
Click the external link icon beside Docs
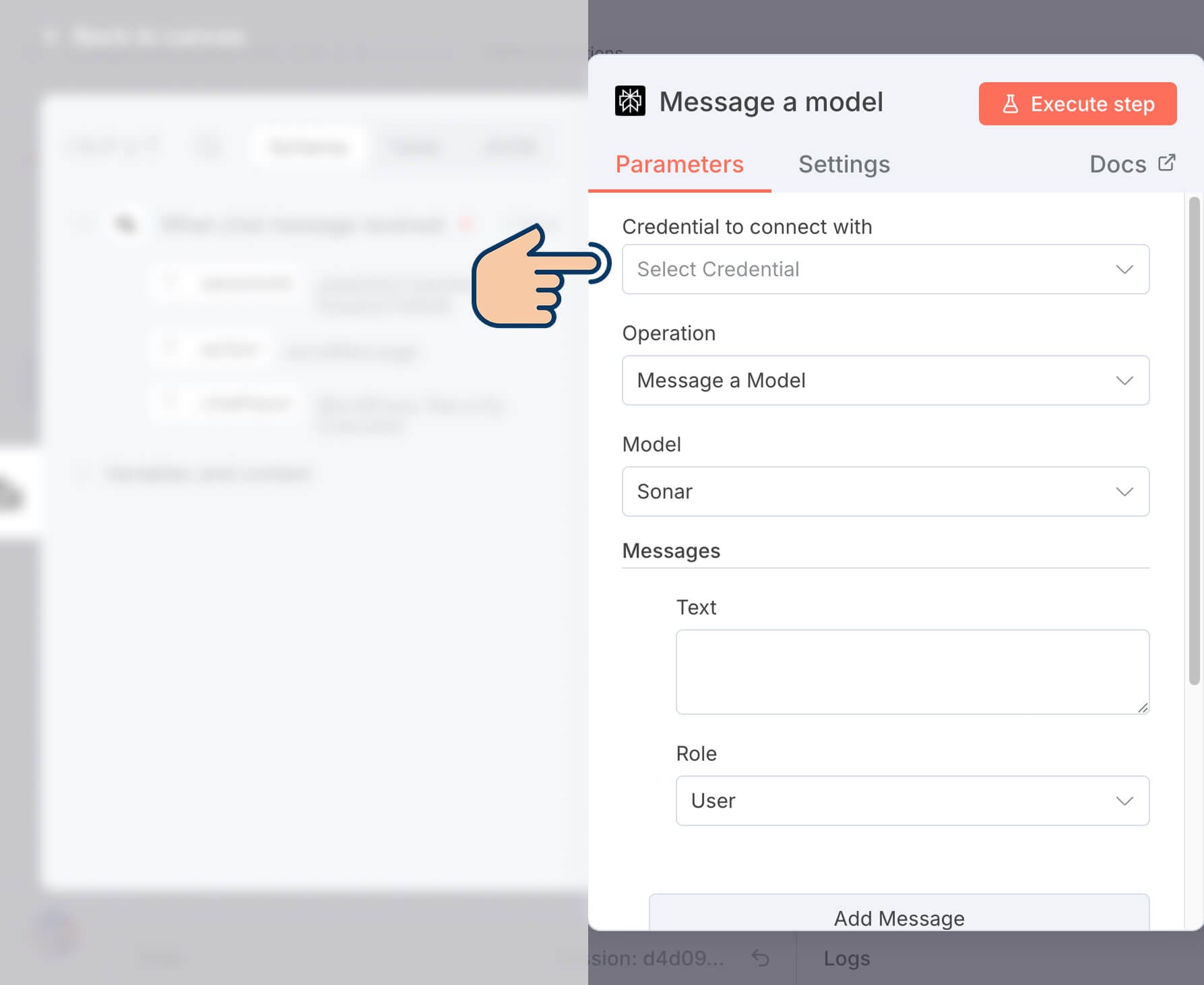pos(1166,163)
